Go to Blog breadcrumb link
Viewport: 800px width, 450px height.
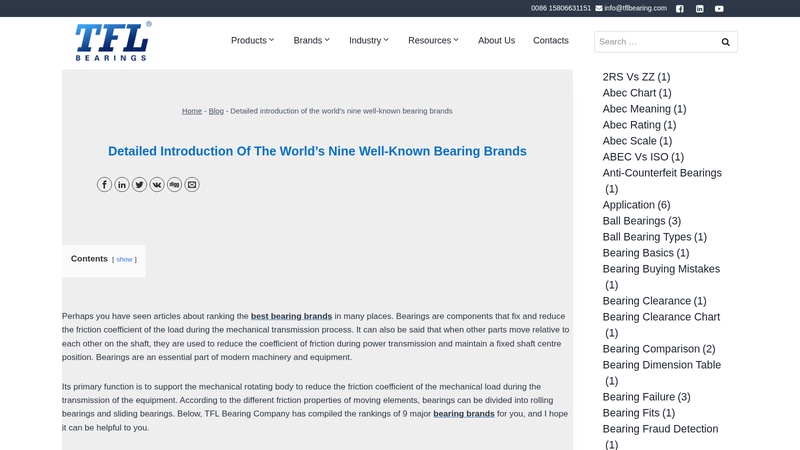click(x=216, y=111)
